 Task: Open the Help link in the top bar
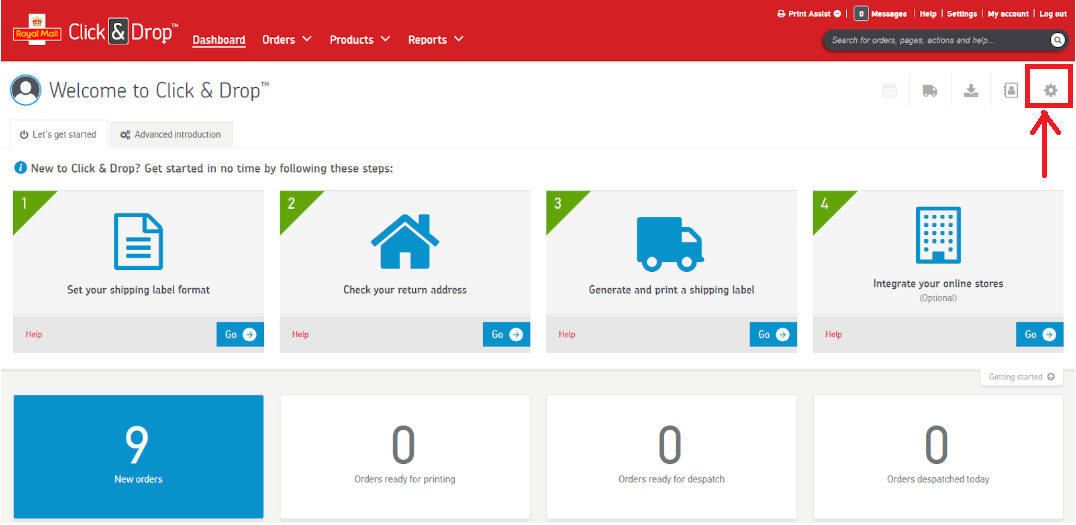coord(928,14)
